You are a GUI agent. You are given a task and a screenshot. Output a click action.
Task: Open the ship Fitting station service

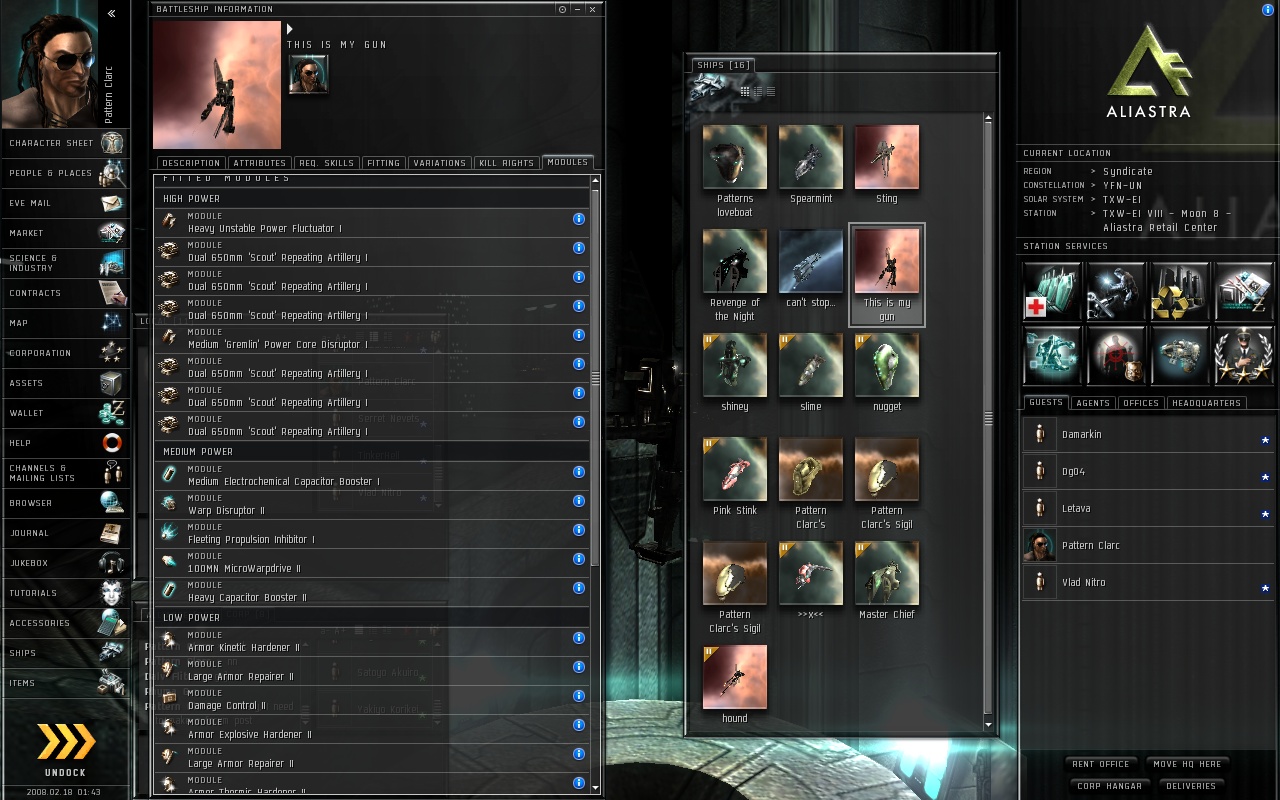click(1180, 355)
